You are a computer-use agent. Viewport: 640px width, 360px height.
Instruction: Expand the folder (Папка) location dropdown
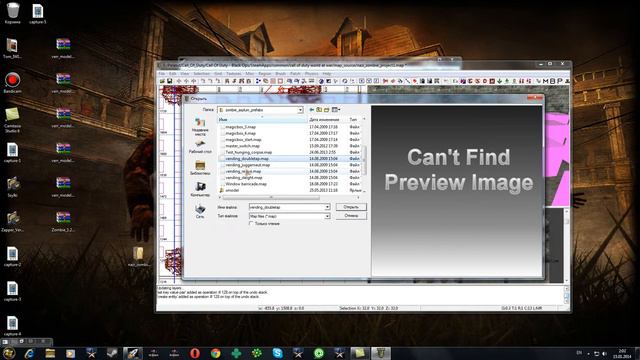(x=300, y=110)
